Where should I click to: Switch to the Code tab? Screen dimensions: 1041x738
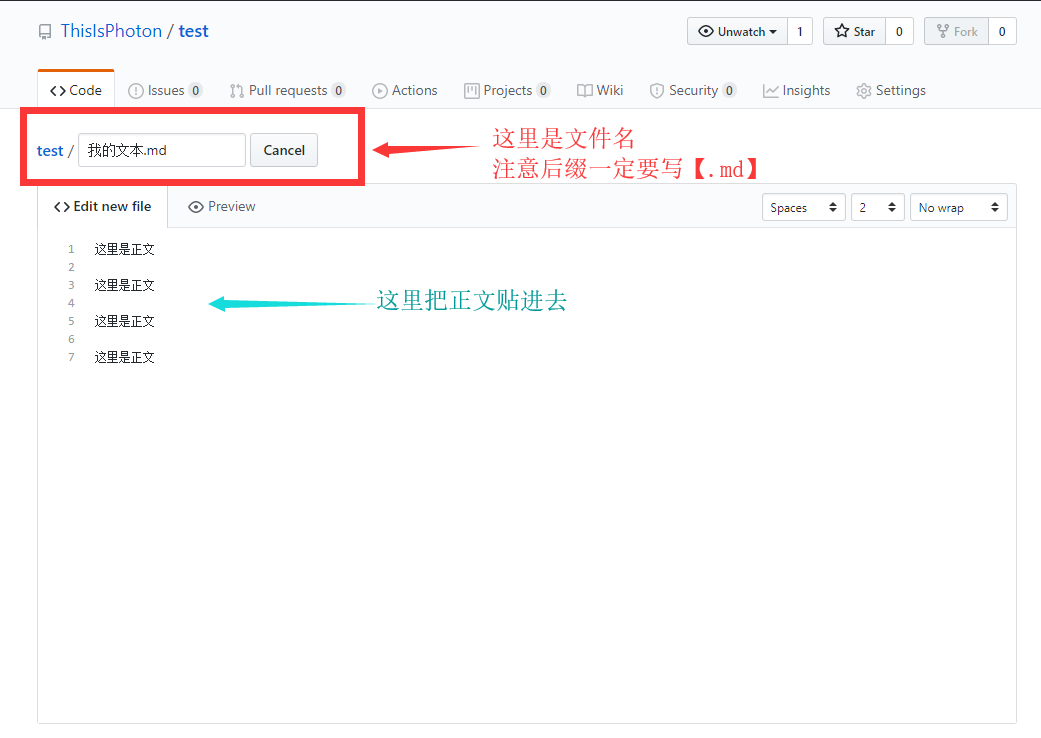(x=76, y=90)
